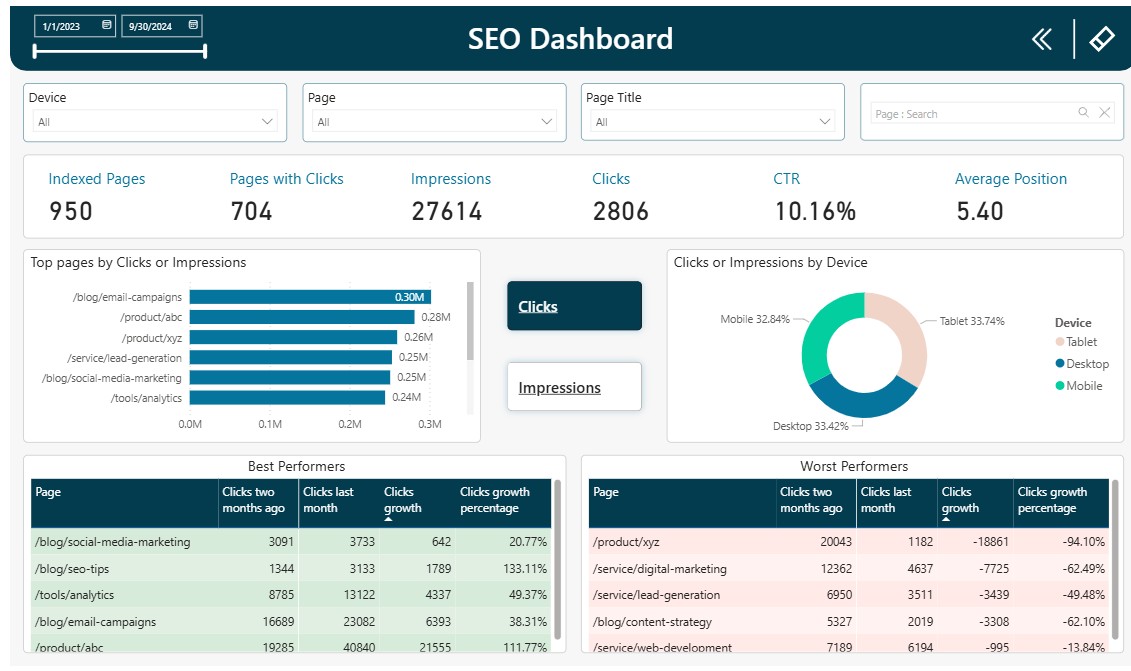Screen dimensions: 1131x671
Task: Click the Page search input field
Action: click(x=974, y=113)
